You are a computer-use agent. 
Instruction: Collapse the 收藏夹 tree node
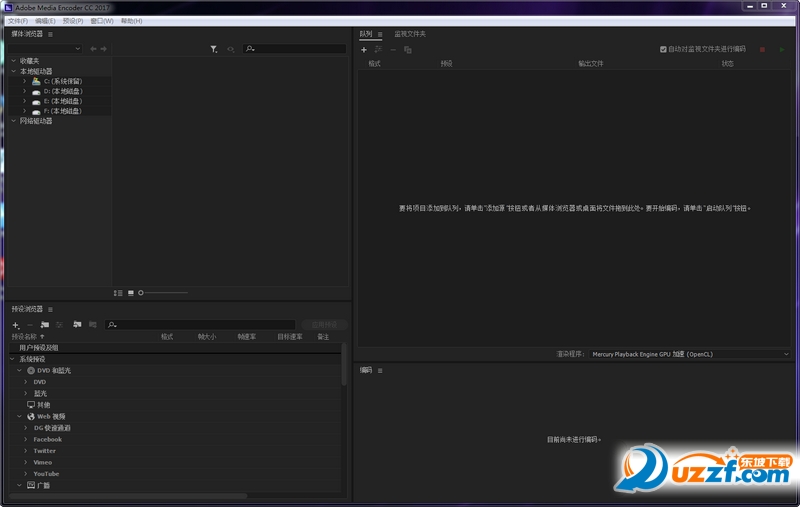pos(14,61)
